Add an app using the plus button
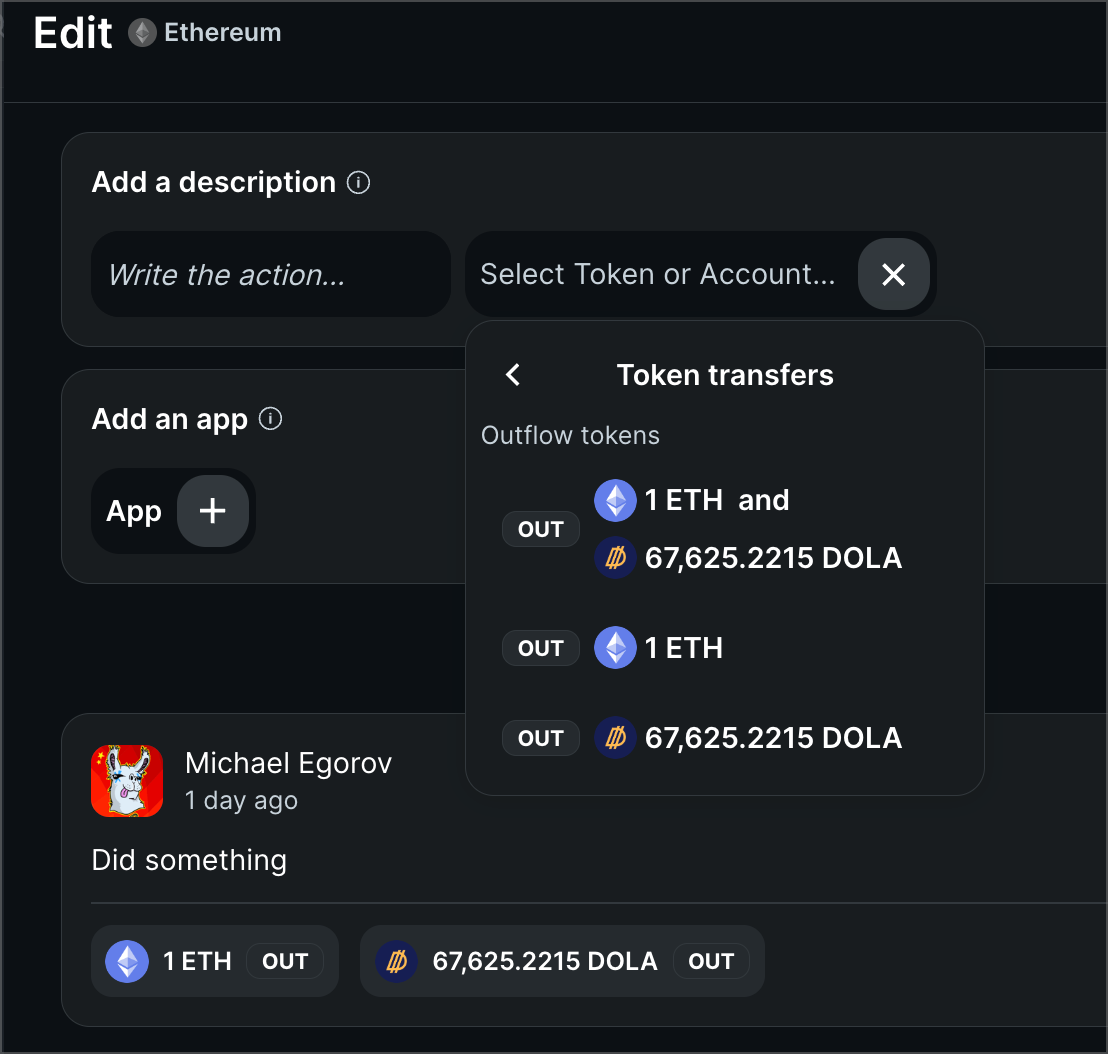 [213, 511]
